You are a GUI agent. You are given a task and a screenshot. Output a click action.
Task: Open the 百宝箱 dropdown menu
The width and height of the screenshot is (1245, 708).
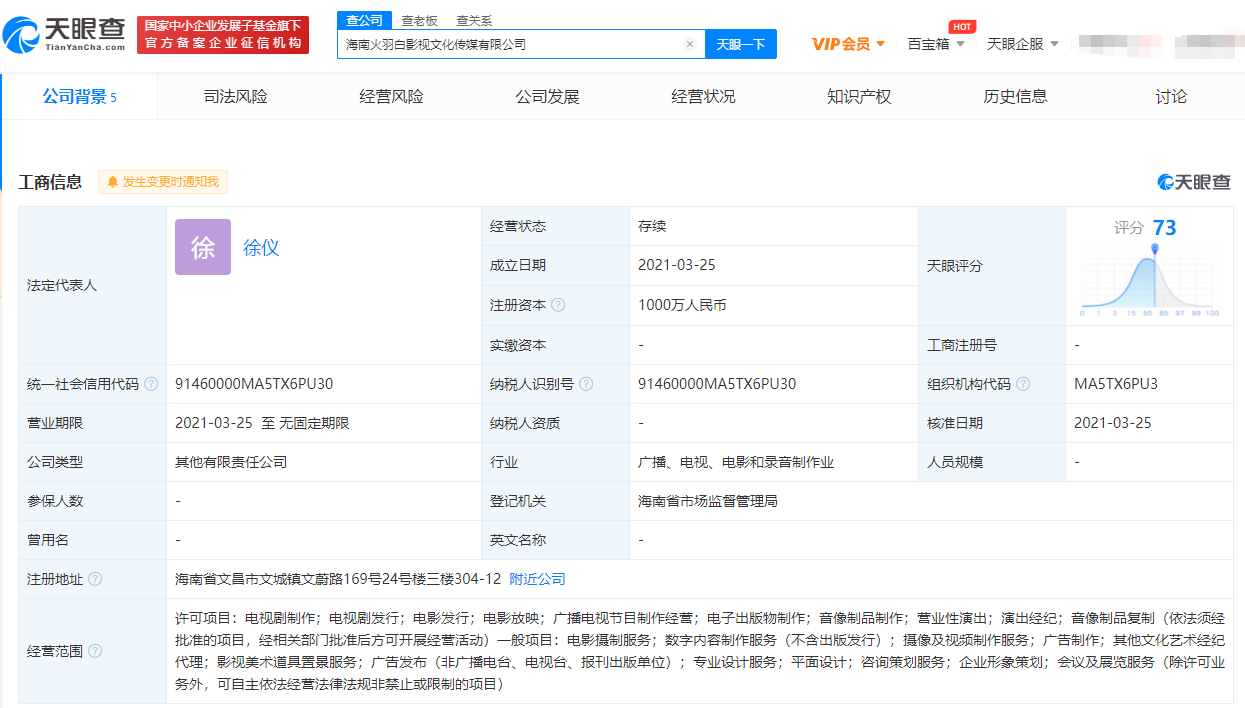click(x=936, y=44)
